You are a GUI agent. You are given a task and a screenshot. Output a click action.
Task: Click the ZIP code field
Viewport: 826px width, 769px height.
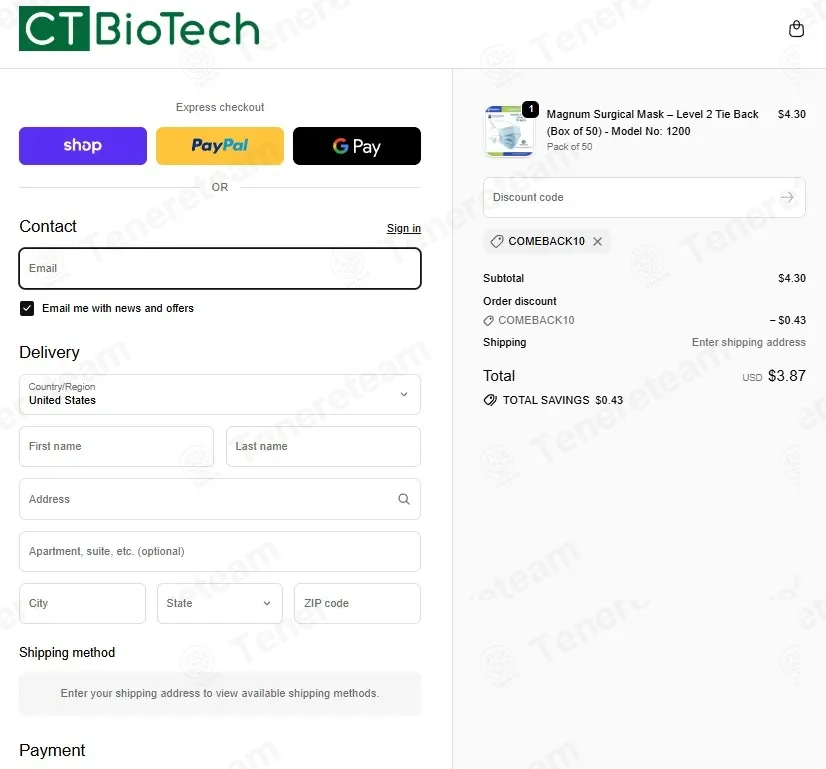357,603
